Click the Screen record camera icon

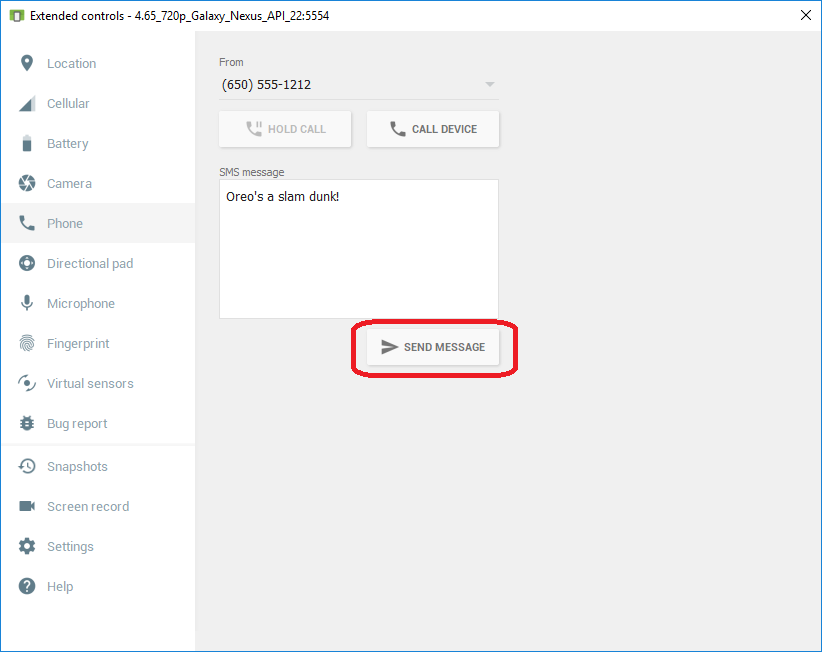coord(27,507)
